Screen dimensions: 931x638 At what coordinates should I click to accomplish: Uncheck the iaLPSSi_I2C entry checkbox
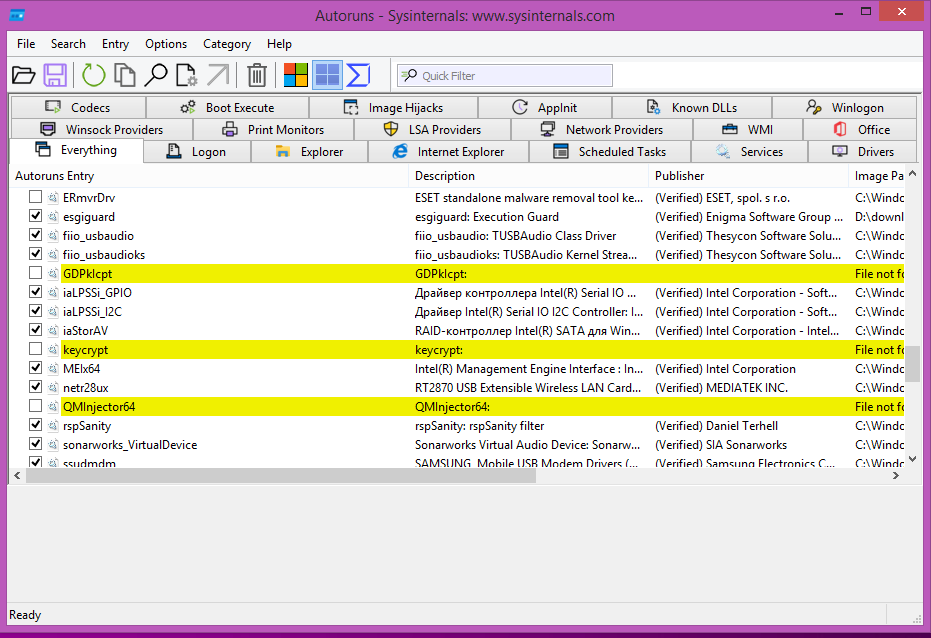36,311
